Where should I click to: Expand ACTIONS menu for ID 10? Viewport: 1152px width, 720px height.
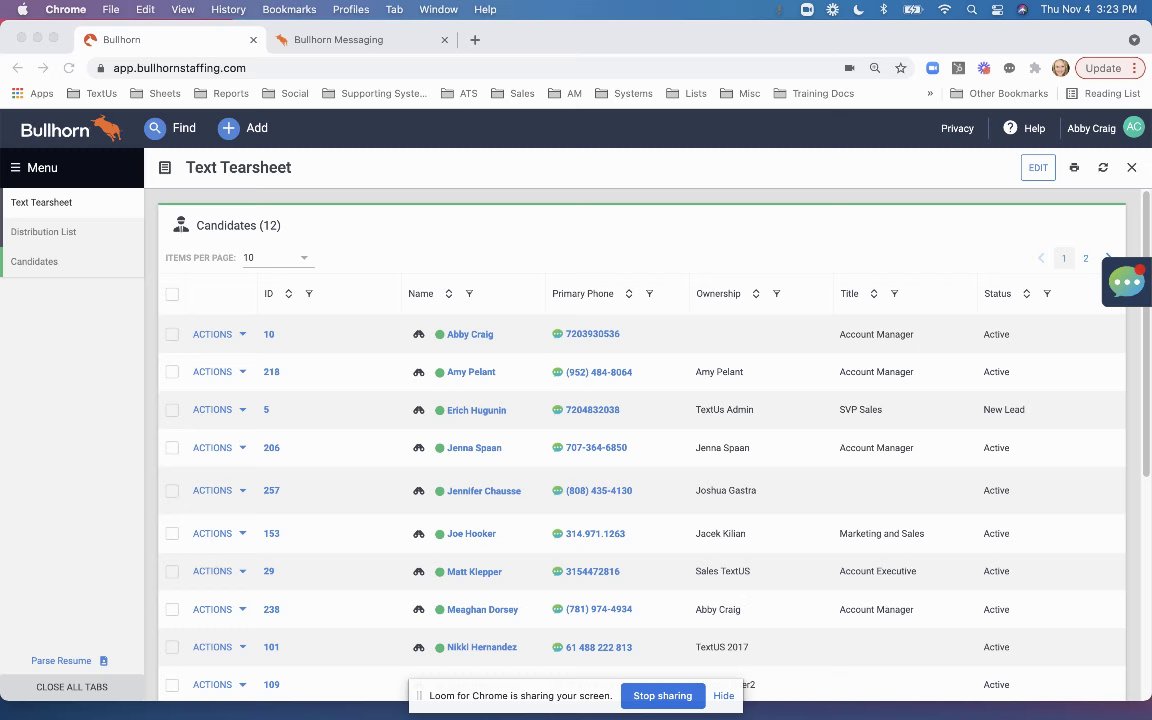pos(219,334)
